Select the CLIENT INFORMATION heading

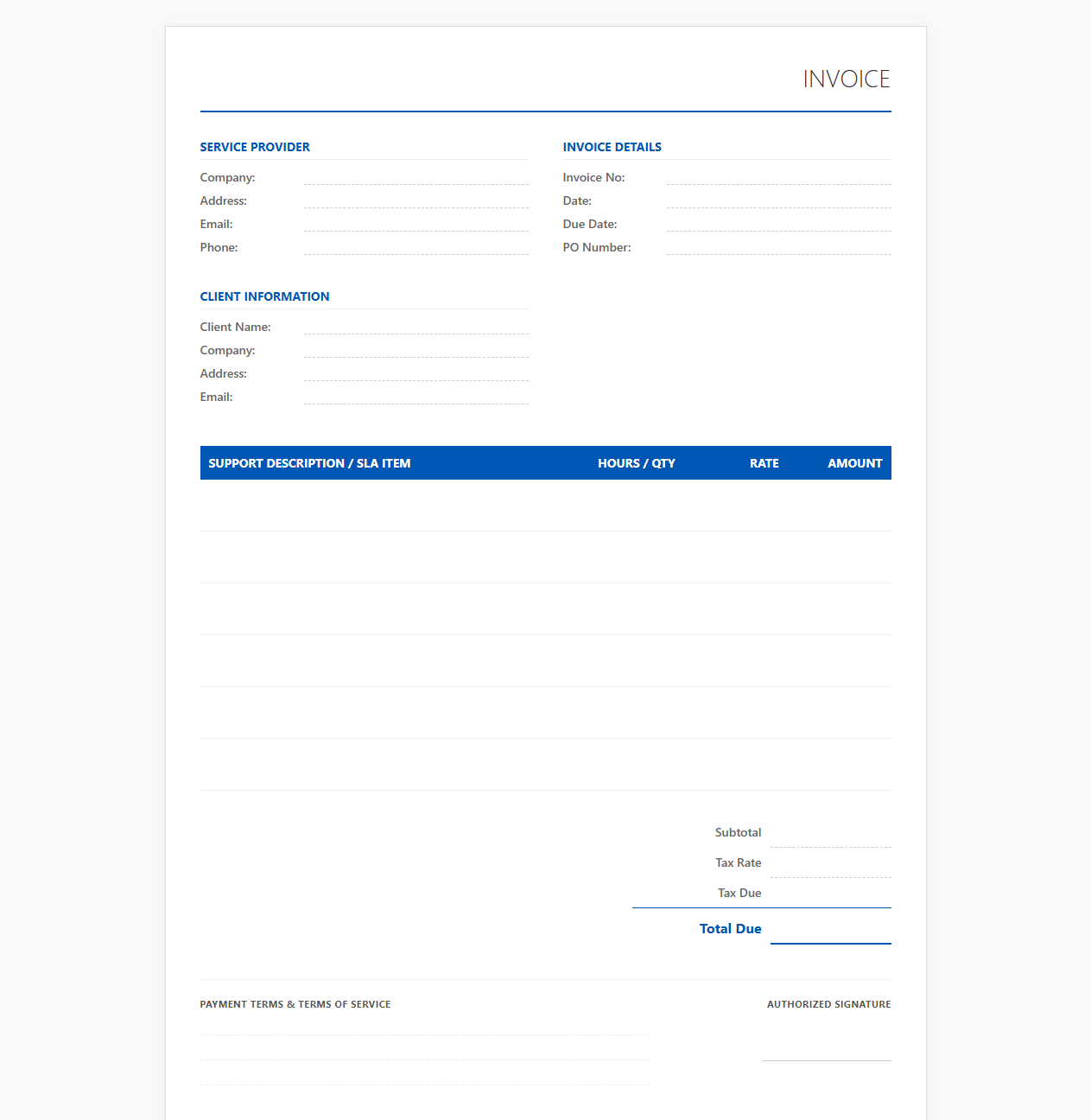(x=264, y=296)
